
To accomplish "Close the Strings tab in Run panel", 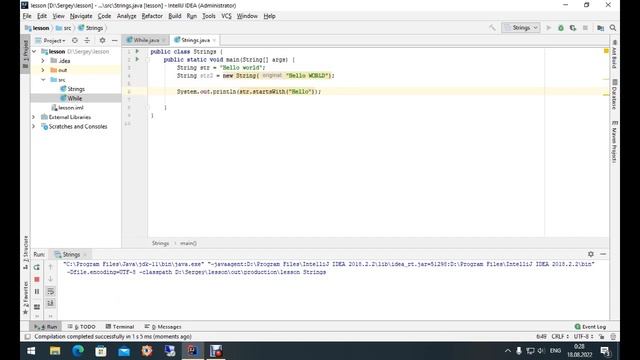I will click(x=85, y=254).
